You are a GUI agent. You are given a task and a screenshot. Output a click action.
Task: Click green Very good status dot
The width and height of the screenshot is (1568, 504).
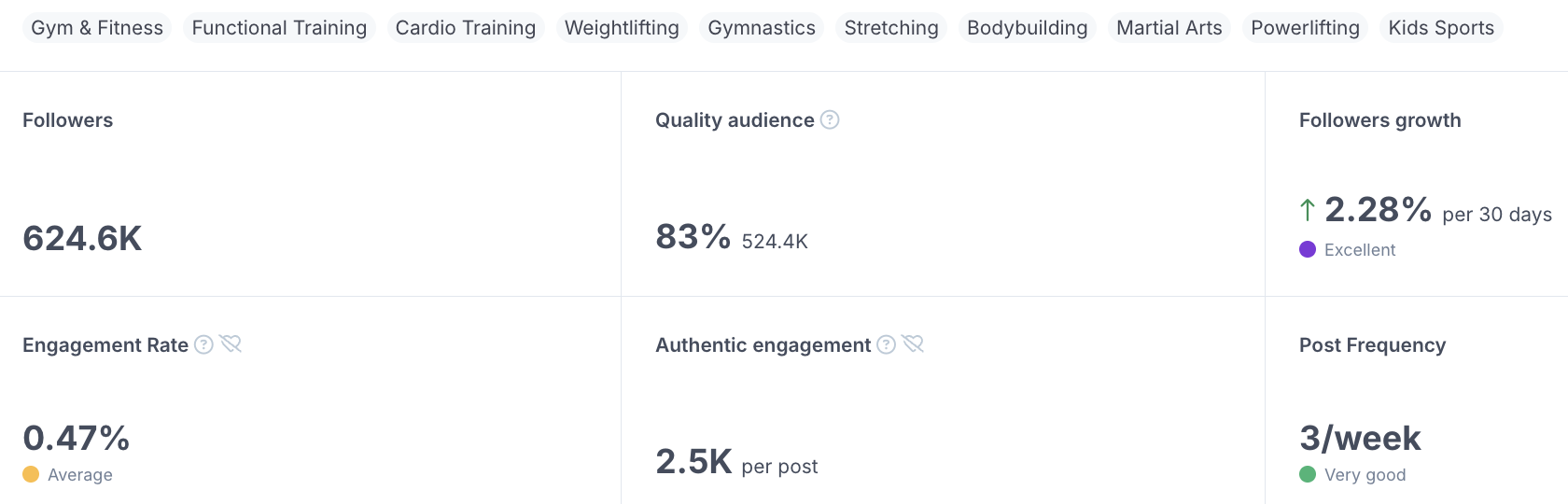[x=1308, y=474]
